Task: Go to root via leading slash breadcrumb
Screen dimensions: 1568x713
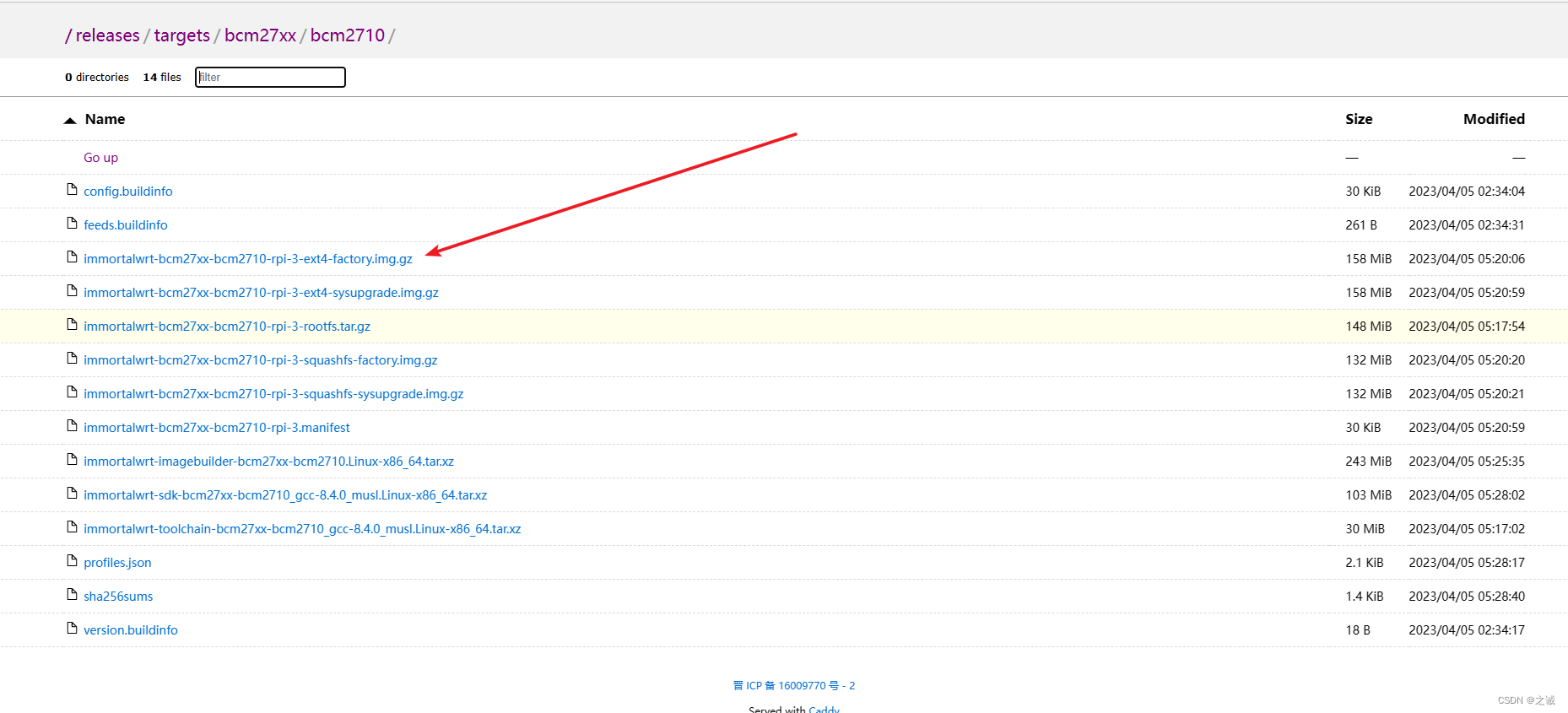Action: coord(68,35)
